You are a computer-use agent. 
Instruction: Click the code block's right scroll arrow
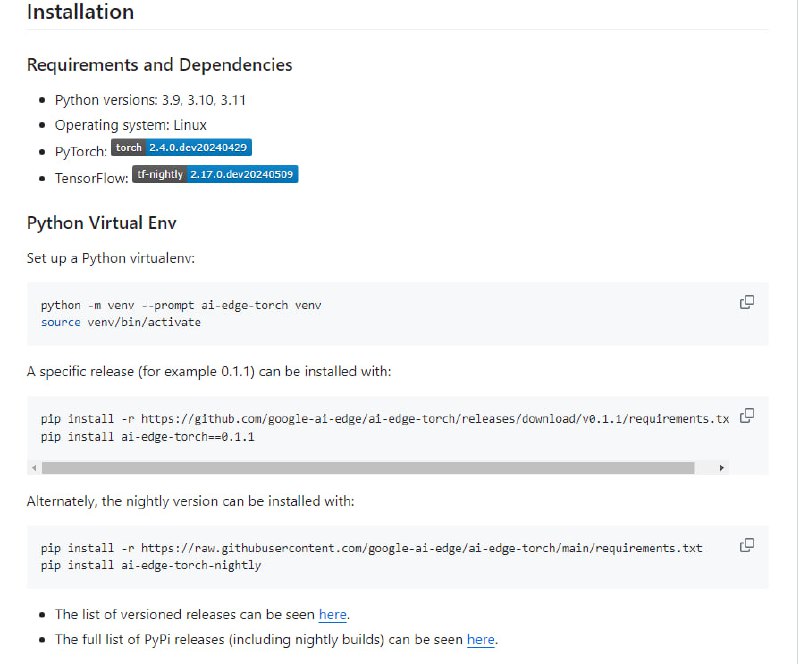tap(722, 467)
